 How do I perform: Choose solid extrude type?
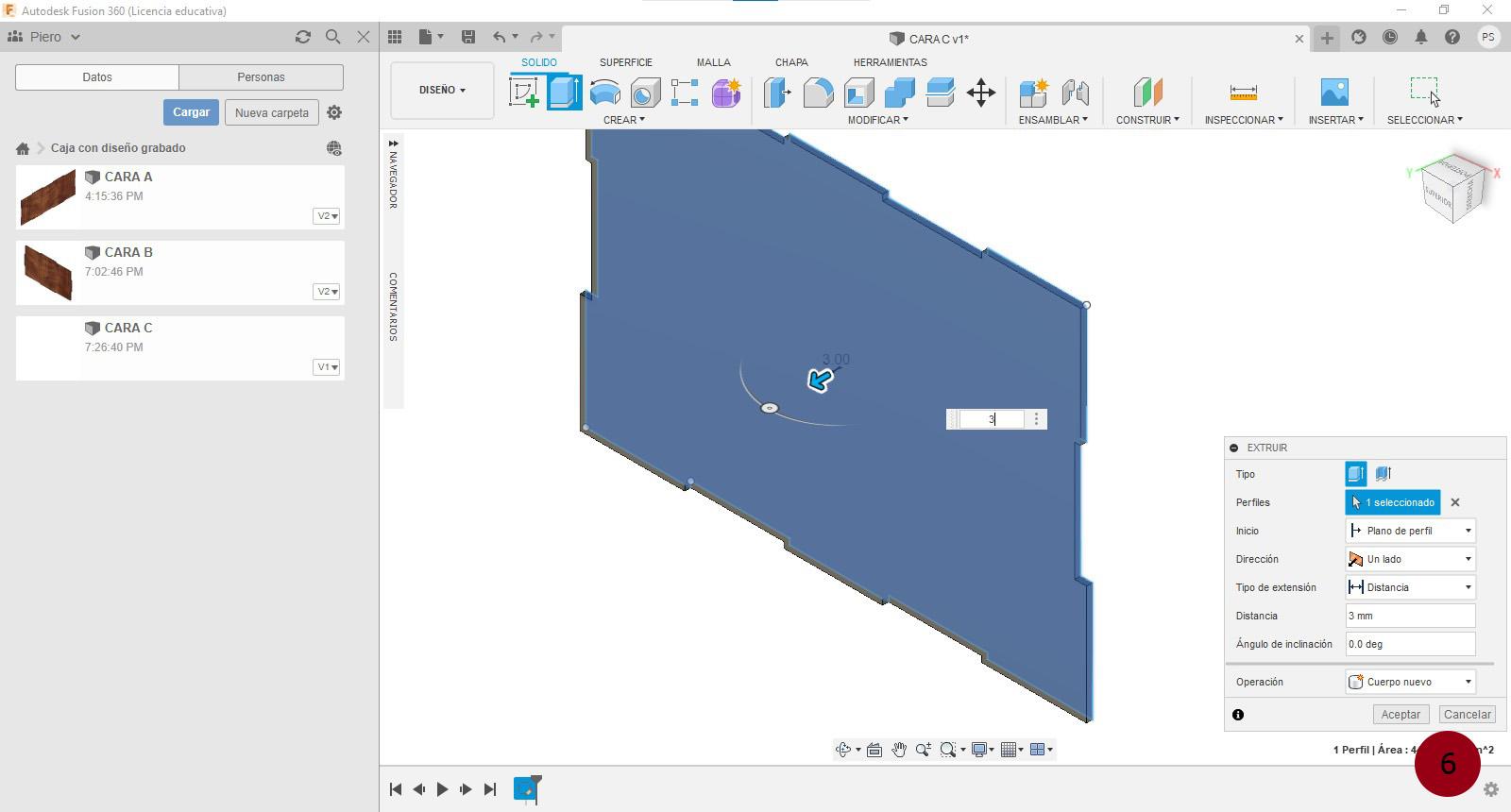pos(1356,474)
